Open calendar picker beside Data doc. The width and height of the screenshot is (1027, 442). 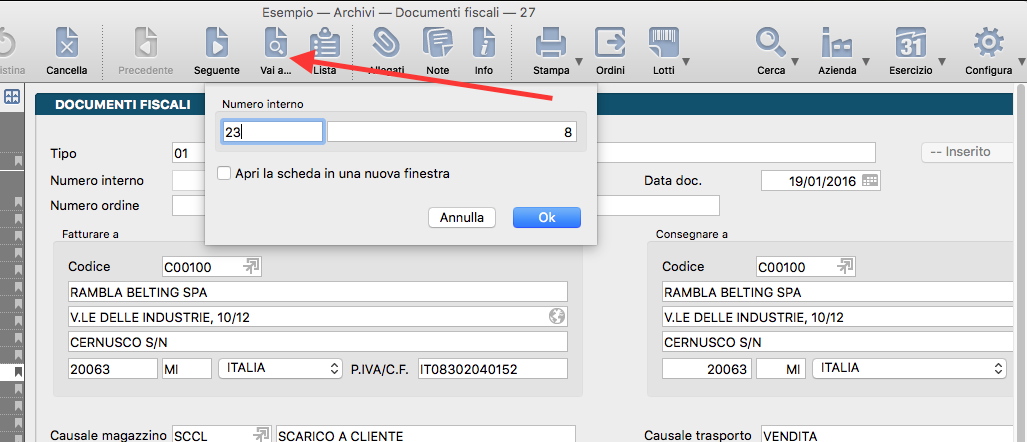[870, 180]
